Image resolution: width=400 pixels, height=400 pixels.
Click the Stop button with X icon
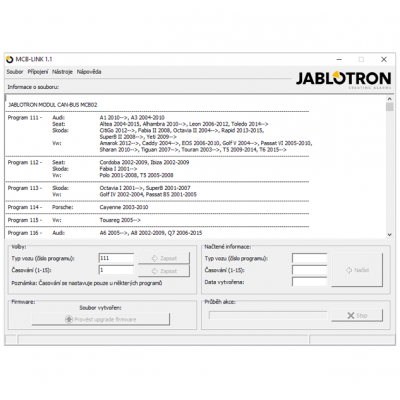coord(357,315)
